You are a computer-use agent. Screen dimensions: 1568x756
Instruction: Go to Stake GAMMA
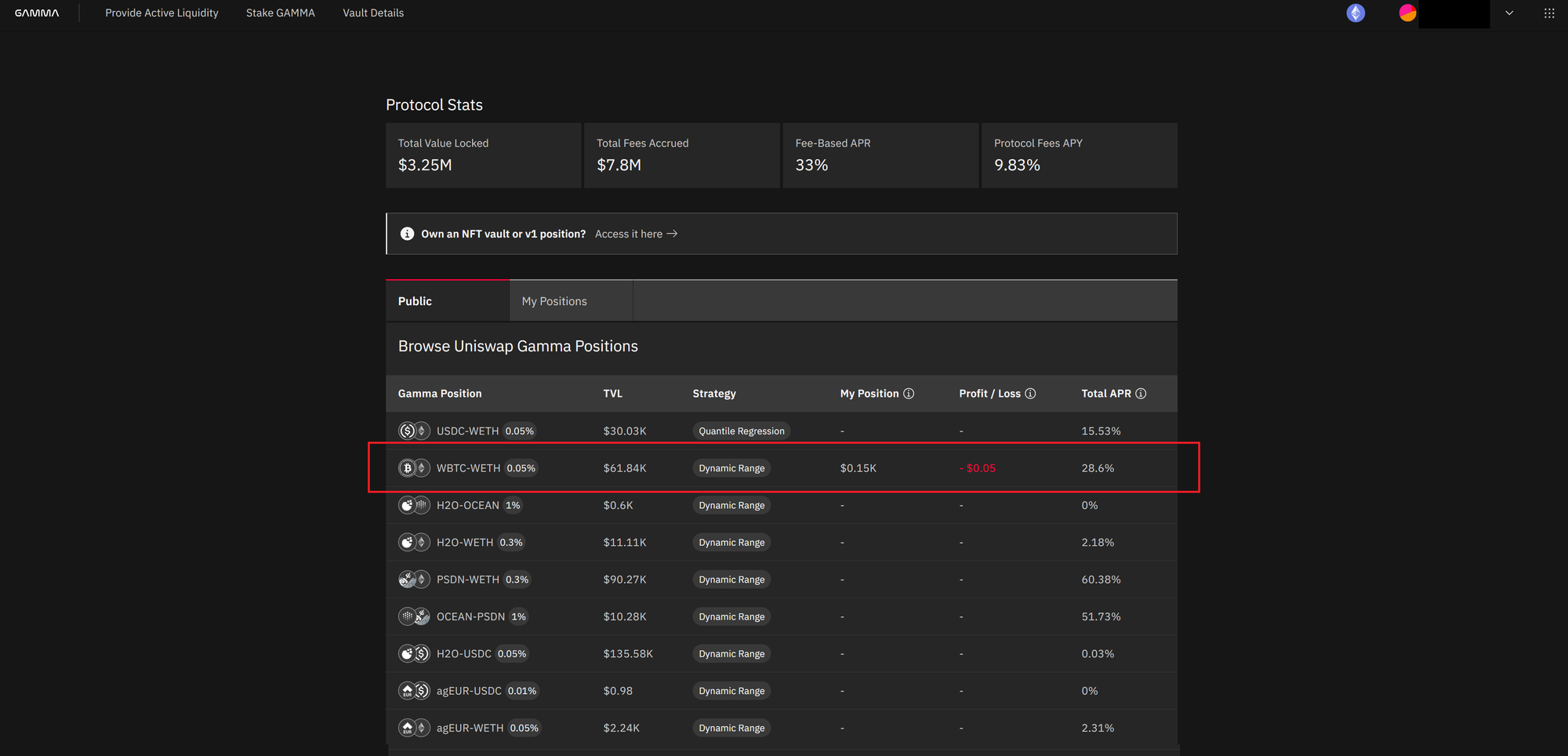pyautogui.click(x=281, y=13)
